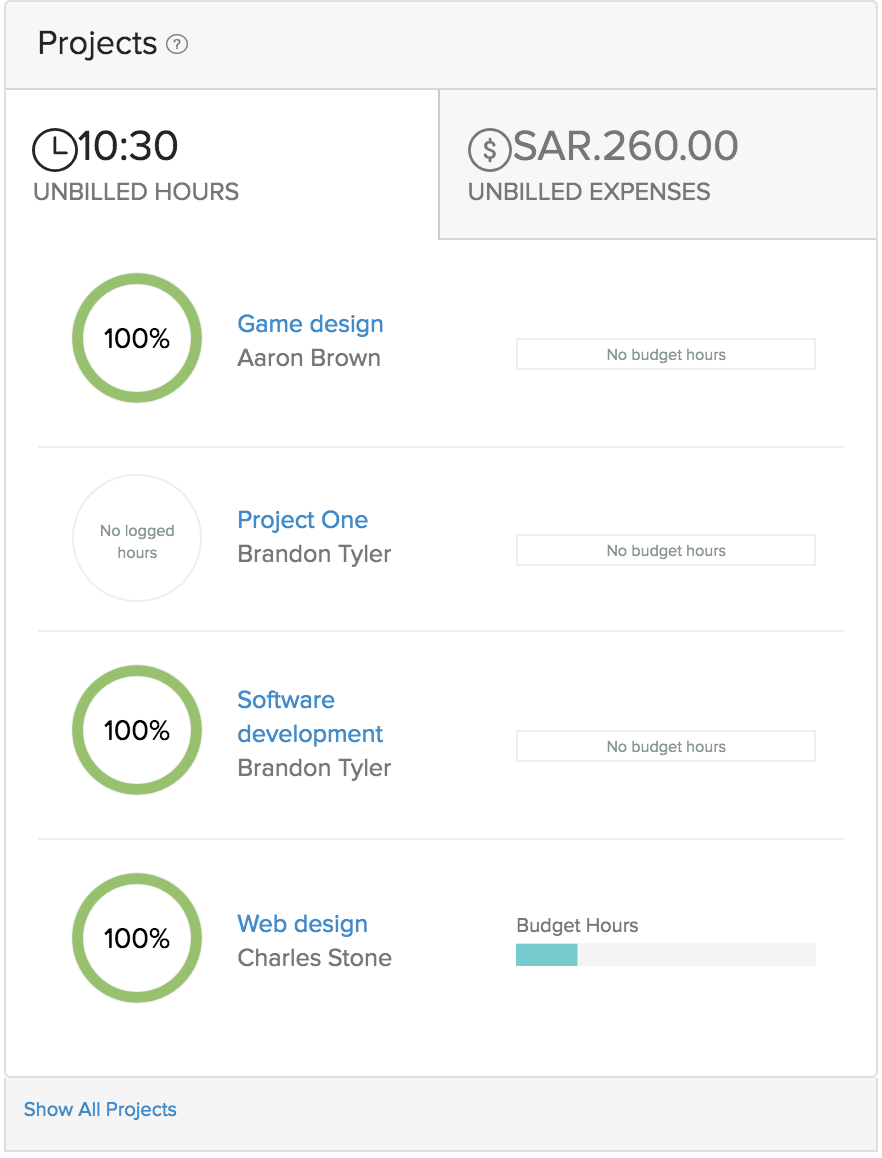882x1158 pixels.
Task: Switch to the Unbilled Hours tab
Action: pos(222,165)
